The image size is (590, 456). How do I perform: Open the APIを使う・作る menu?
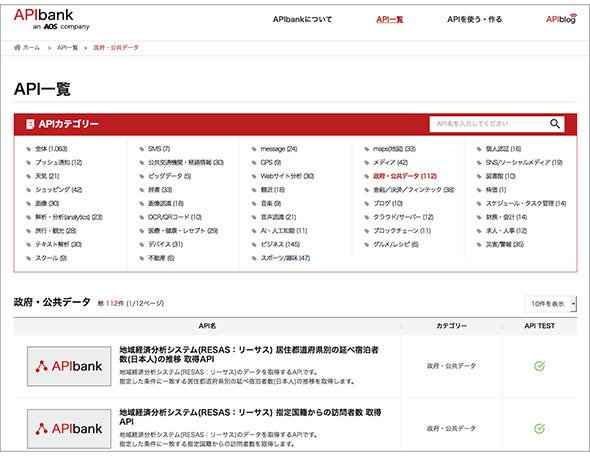click(474, 19)
